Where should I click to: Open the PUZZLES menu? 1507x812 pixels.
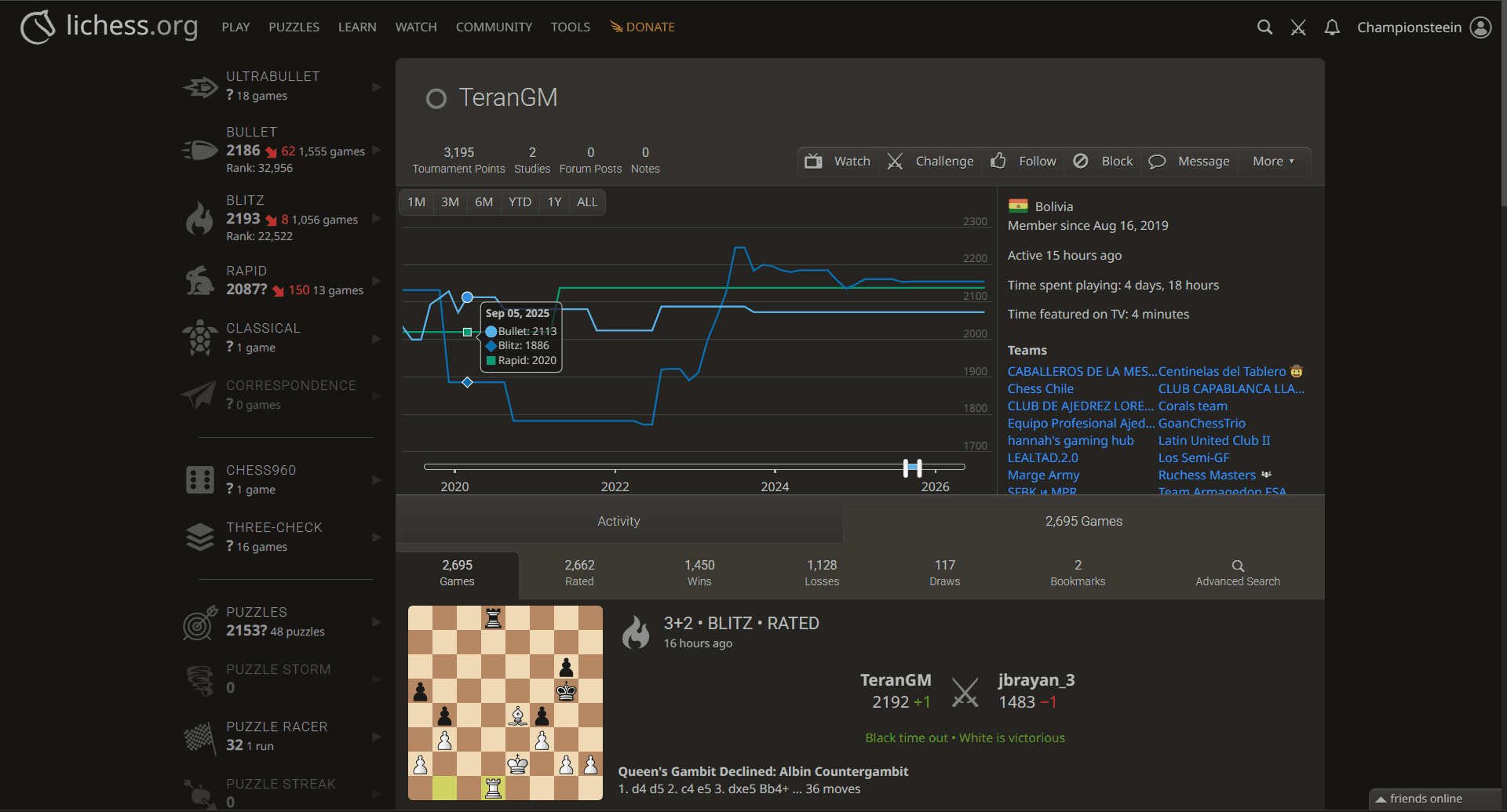click(x=294, y=27)
